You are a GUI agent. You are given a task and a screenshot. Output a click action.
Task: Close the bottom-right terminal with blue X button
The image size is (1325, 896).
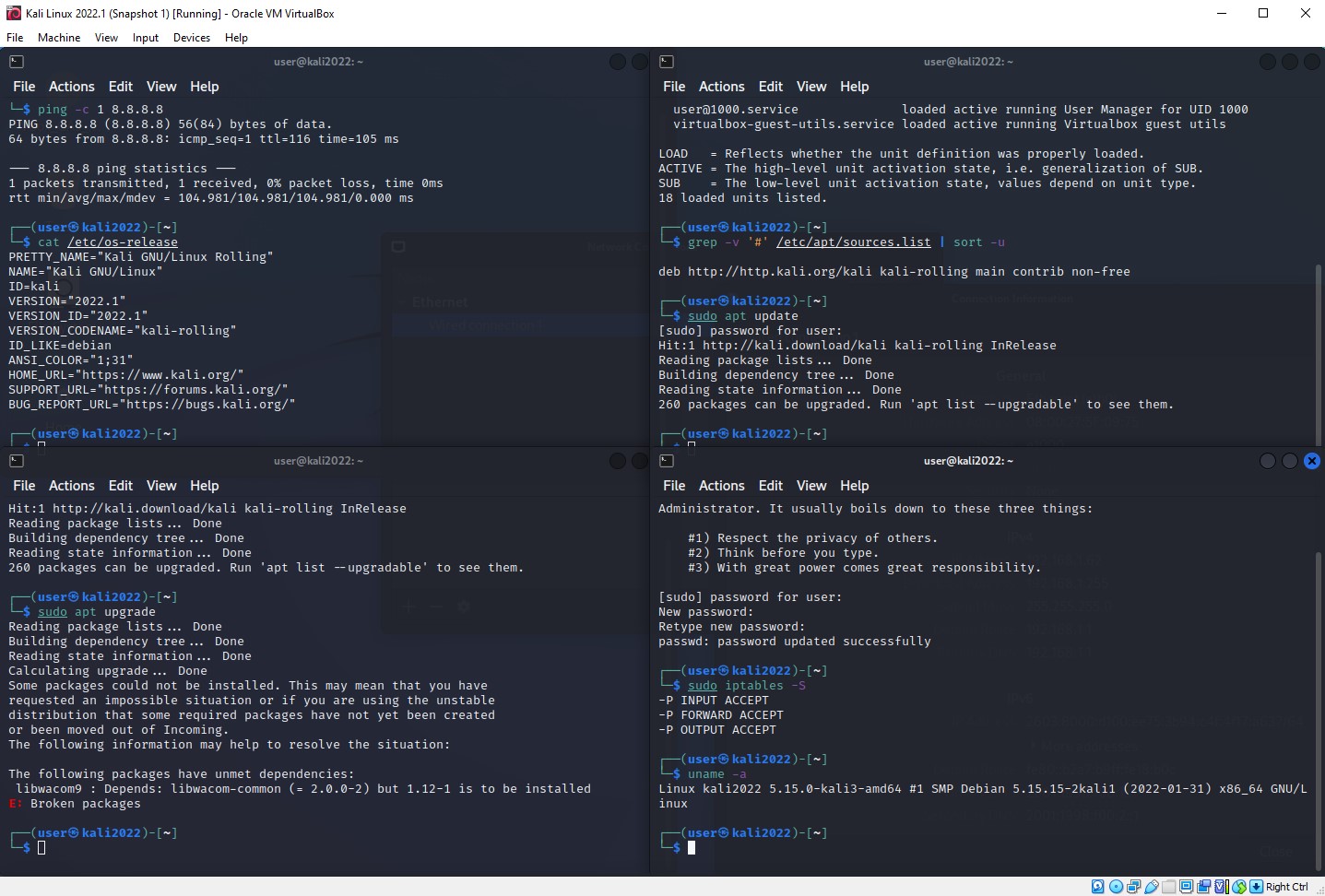(x=1311, y=461)
